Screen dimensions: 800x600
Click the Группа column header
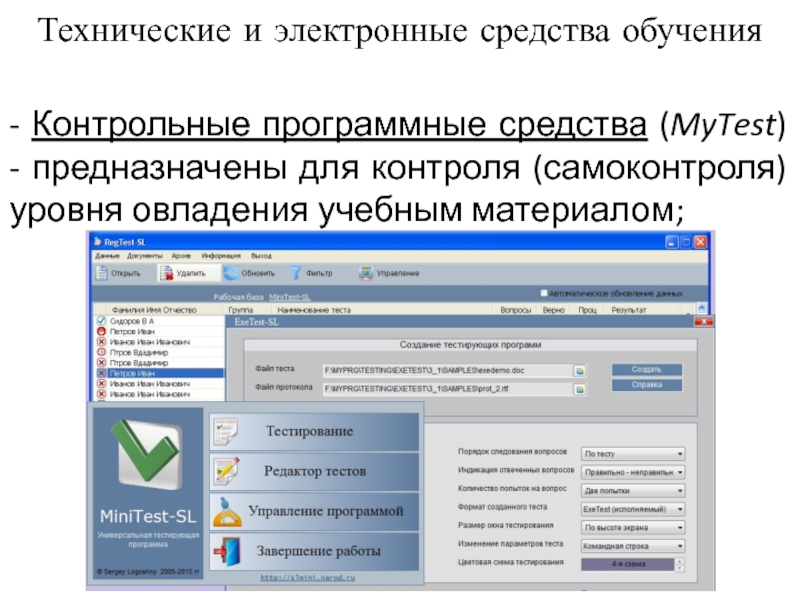click(x=240, y=310)
